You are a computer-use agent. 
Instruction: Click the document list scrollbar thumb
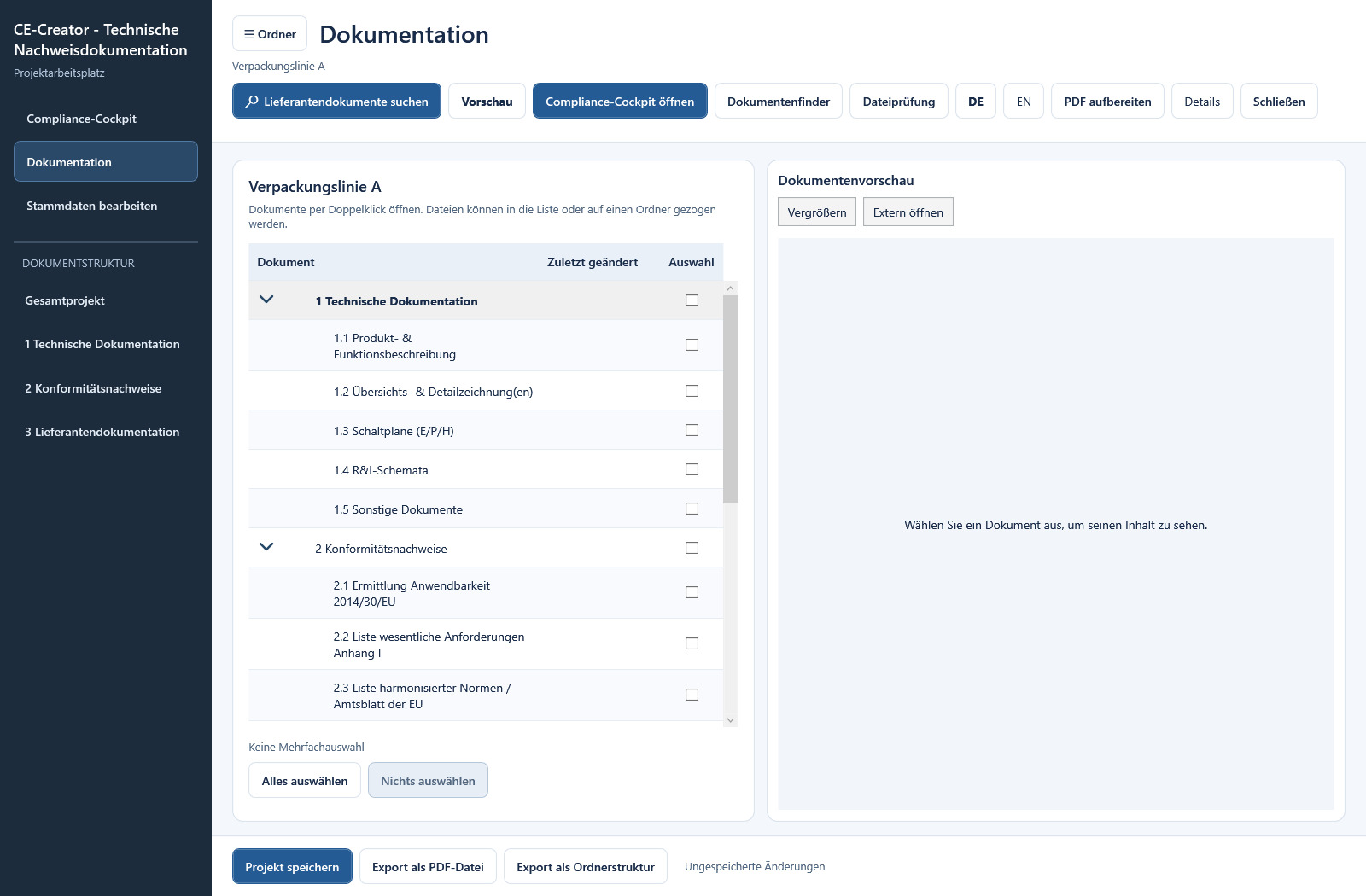[730, 399]
